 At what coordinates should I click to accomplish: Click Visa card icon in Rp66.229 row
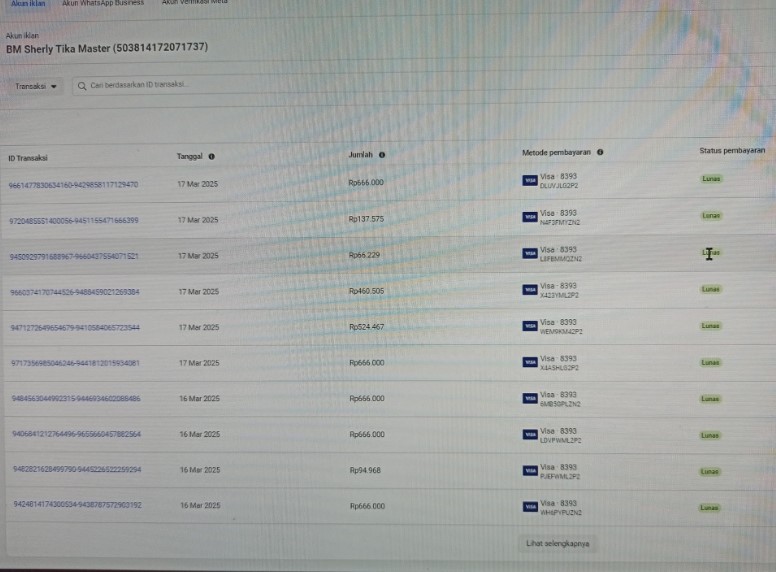pos(530,253)
